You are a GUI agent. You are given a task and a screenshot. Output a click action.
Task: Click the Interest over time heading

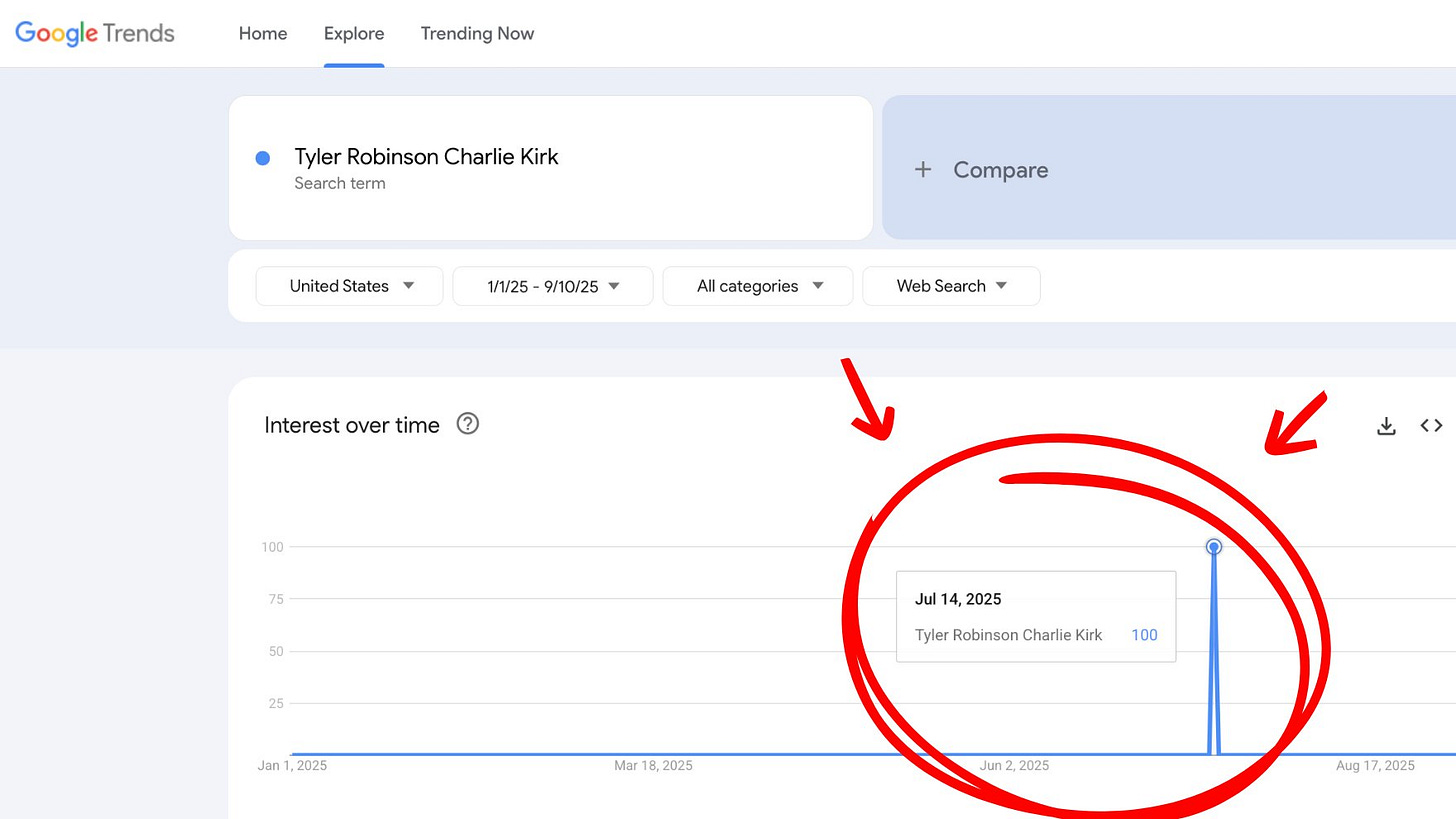click(x=352, y=425)
